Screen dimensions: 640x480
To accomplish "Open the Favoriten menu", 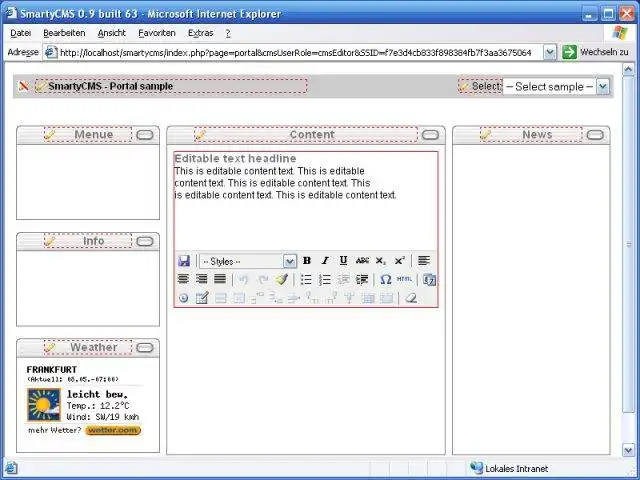I will [x=157, y=33].
